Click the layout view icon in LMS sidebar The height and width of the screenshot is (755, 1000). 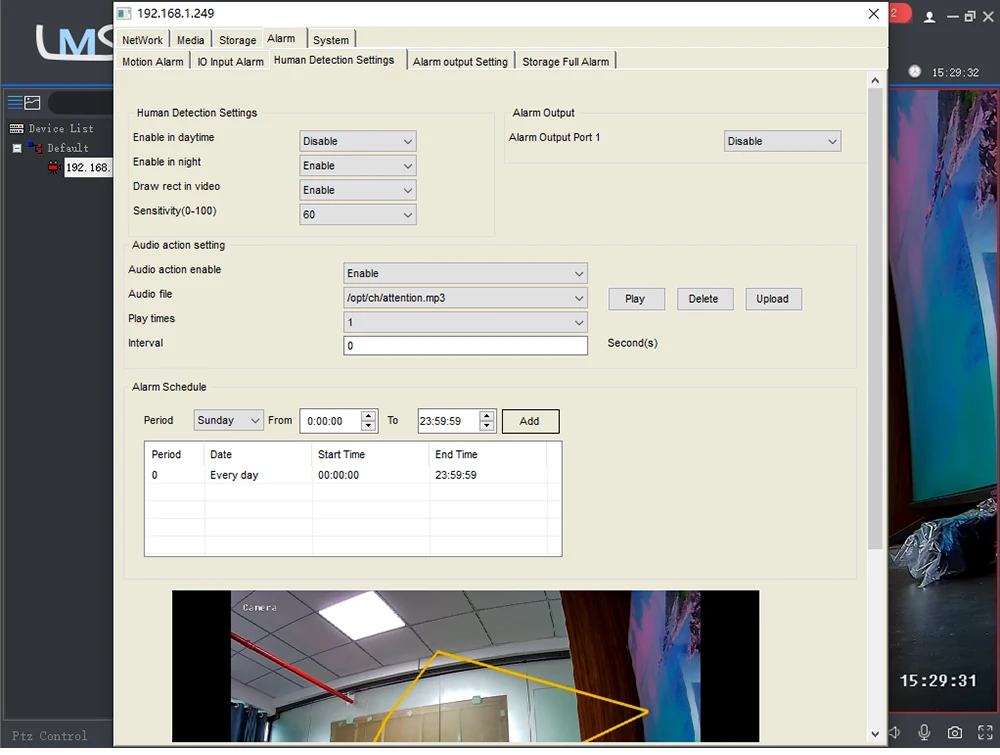(x=33, y=101)
